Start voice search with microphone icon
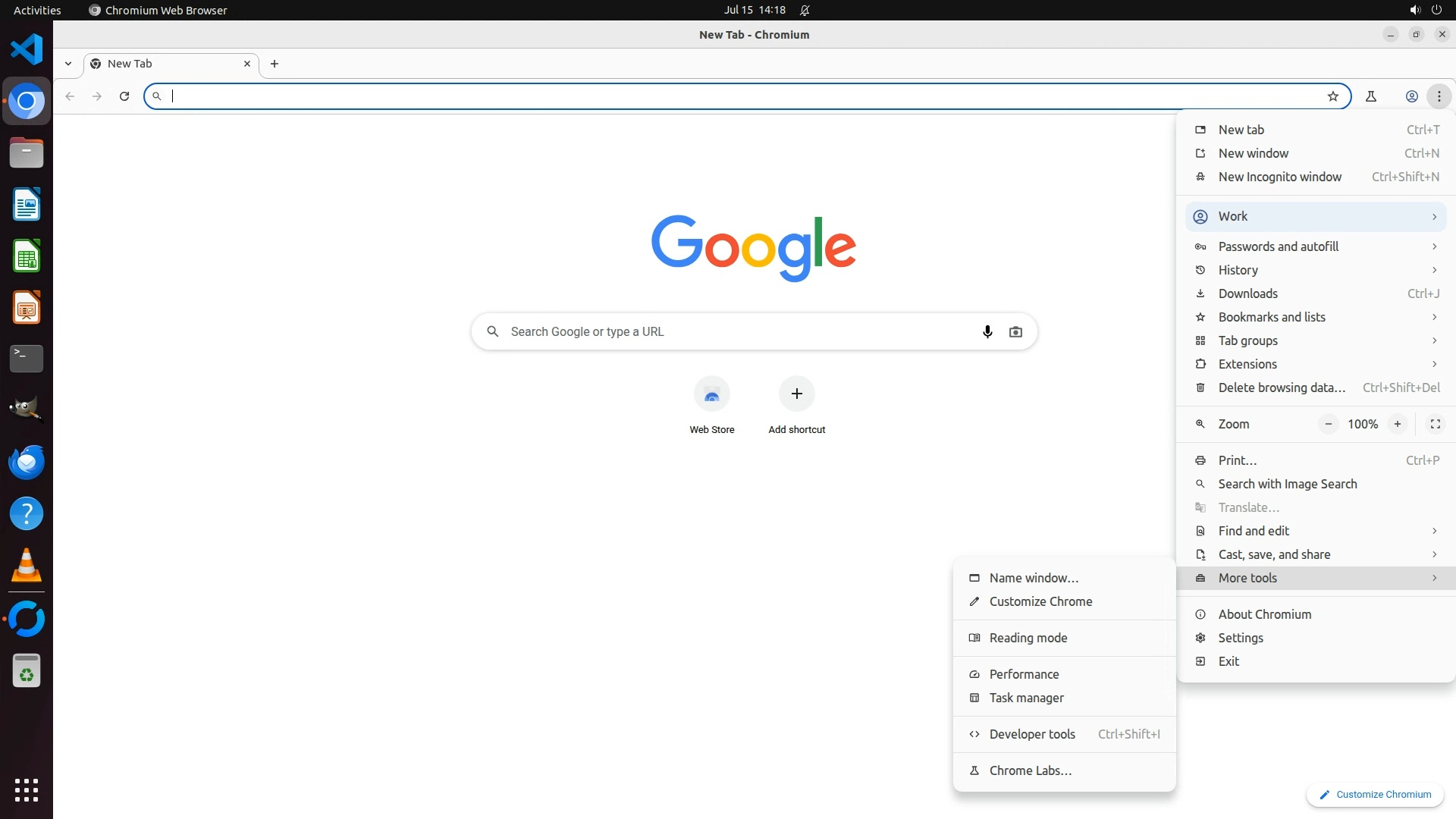Screen dimensions: 1456x819 pos(987,332)
